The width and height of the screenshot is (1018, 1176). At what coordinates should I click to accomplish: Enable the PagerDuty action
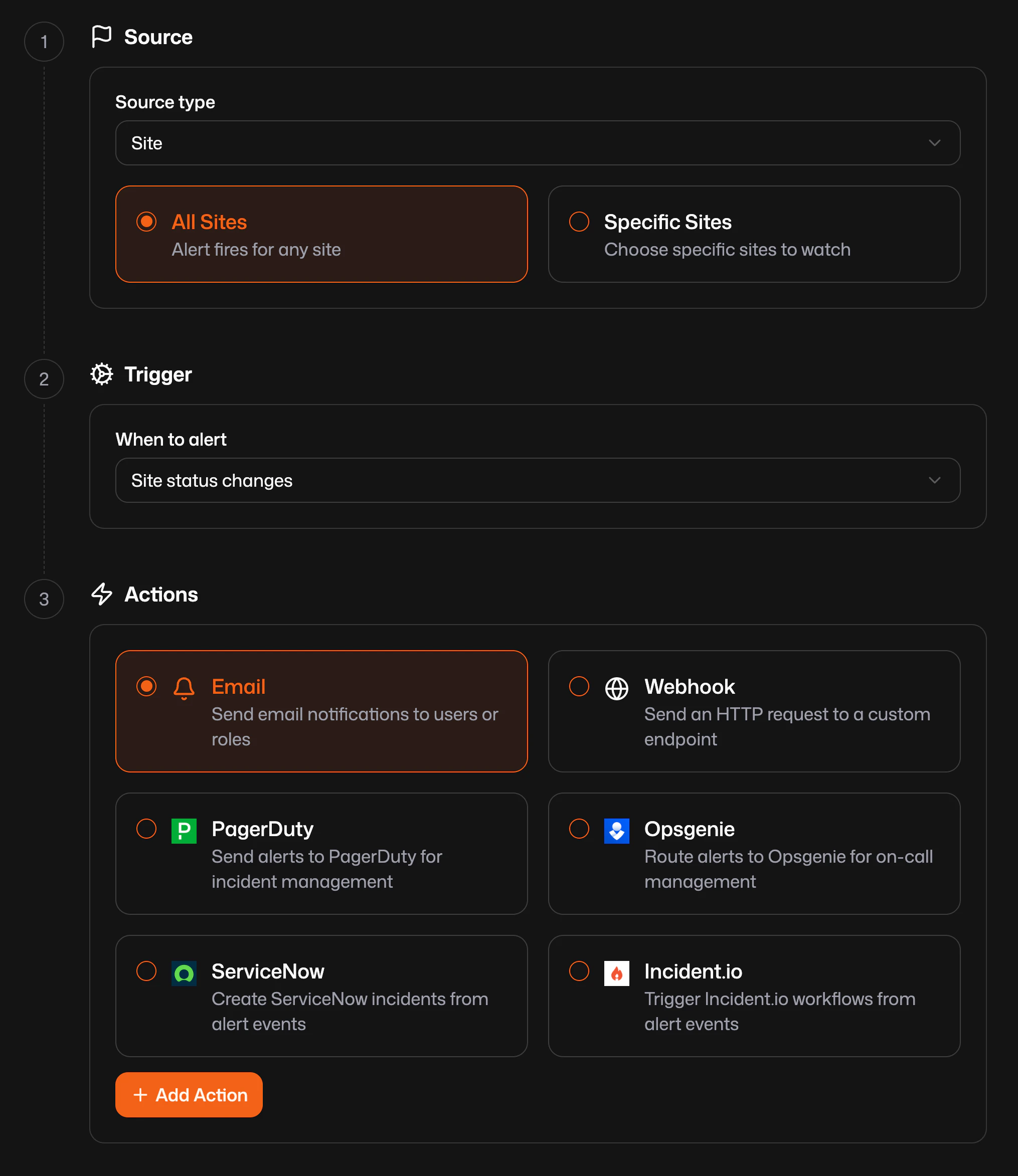[x=146, y=829]
